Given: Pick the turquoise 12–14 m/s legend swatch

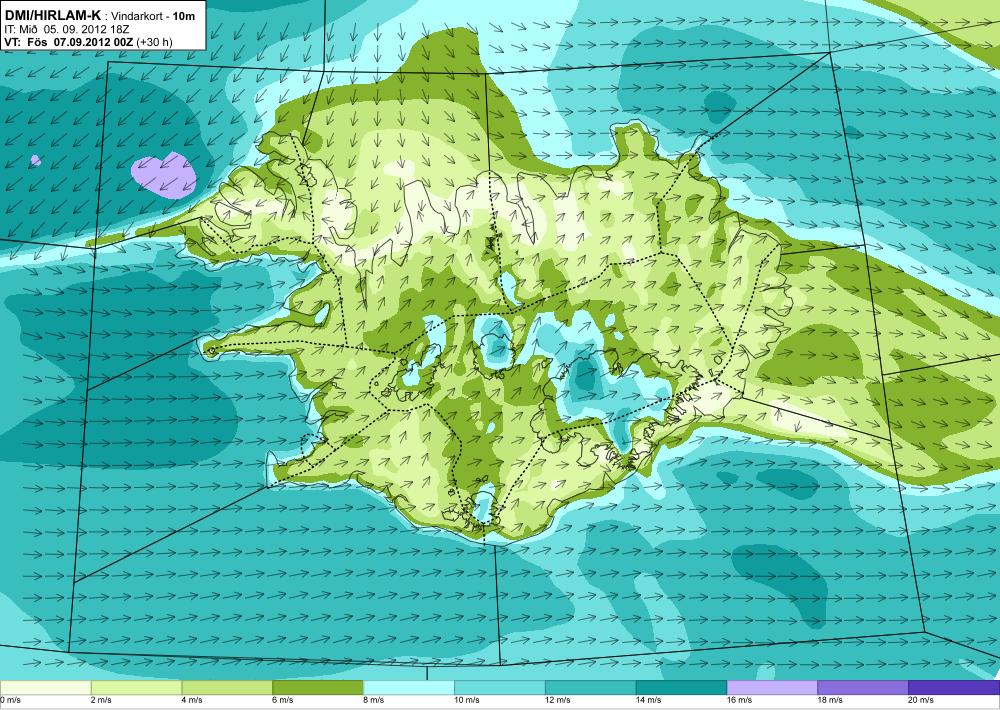Looking at the screenshot, I should click(x=591, y=688).
